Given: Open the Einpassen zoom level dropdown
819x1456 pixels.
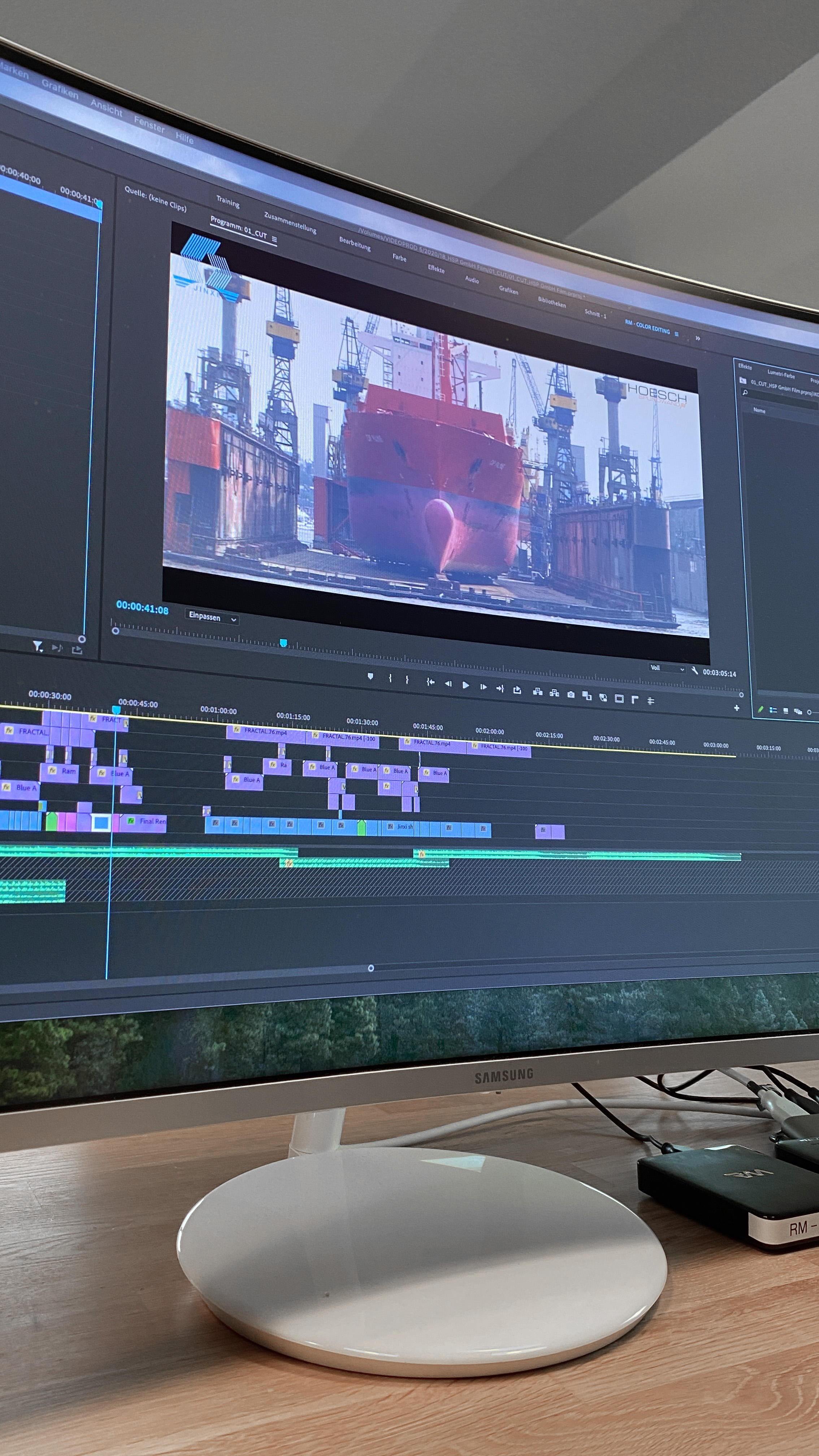Looking at the screenshot, I should 212,617.
